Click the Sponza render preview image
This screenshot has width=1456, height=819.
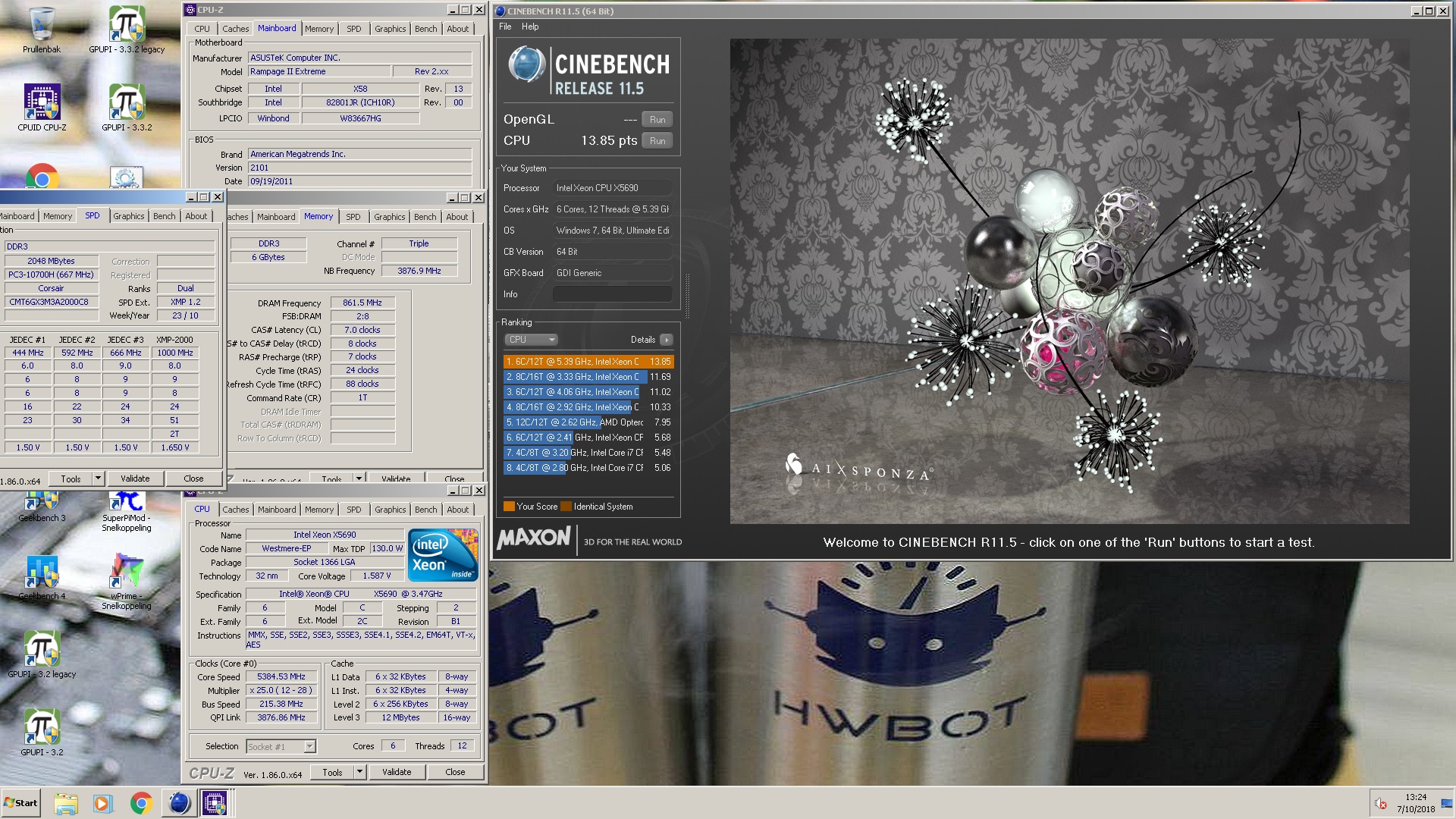tap(1069, 281)
